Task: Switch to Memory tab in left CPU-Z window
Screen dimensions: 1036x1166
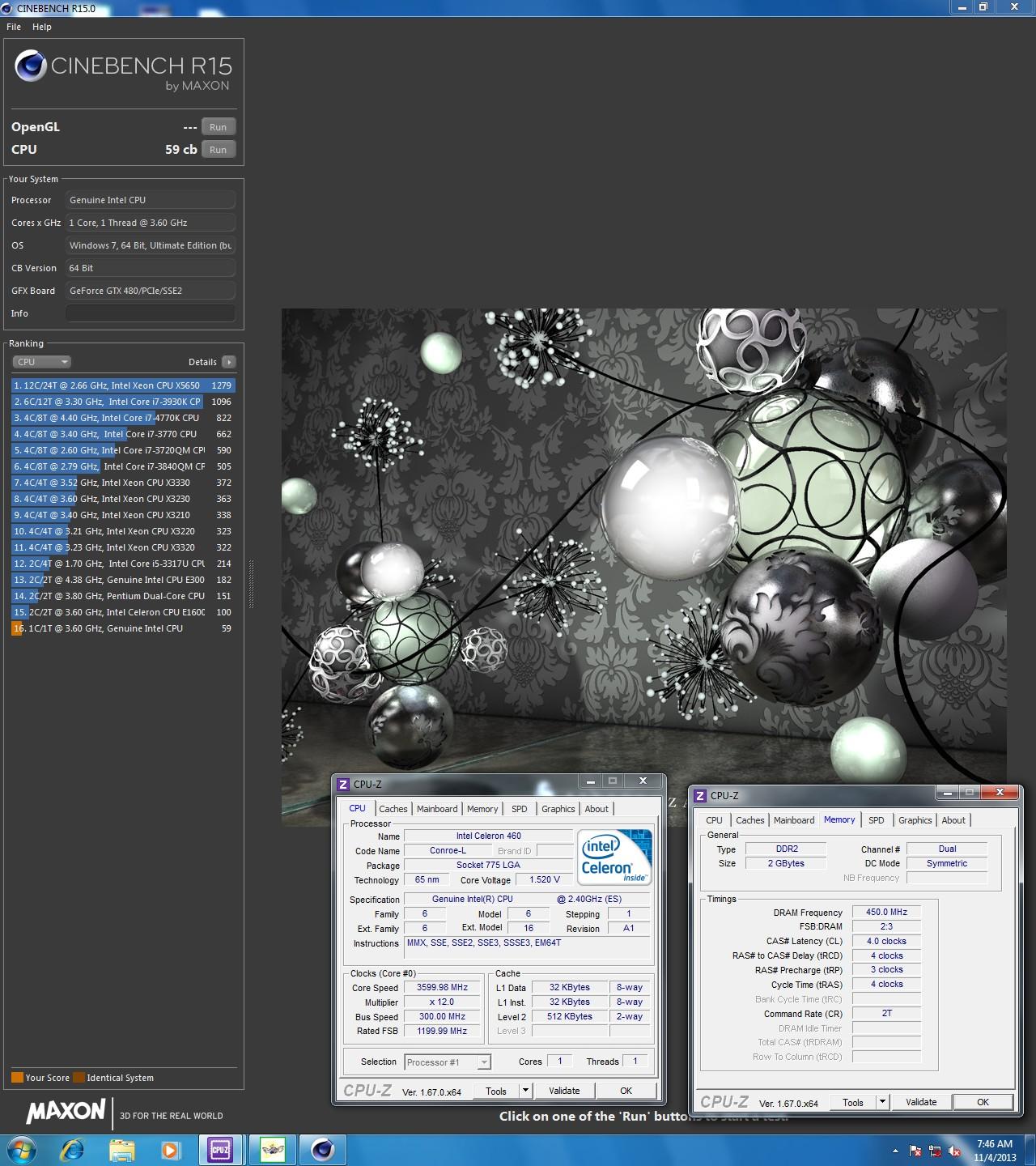Action: (x=482, y=809)
